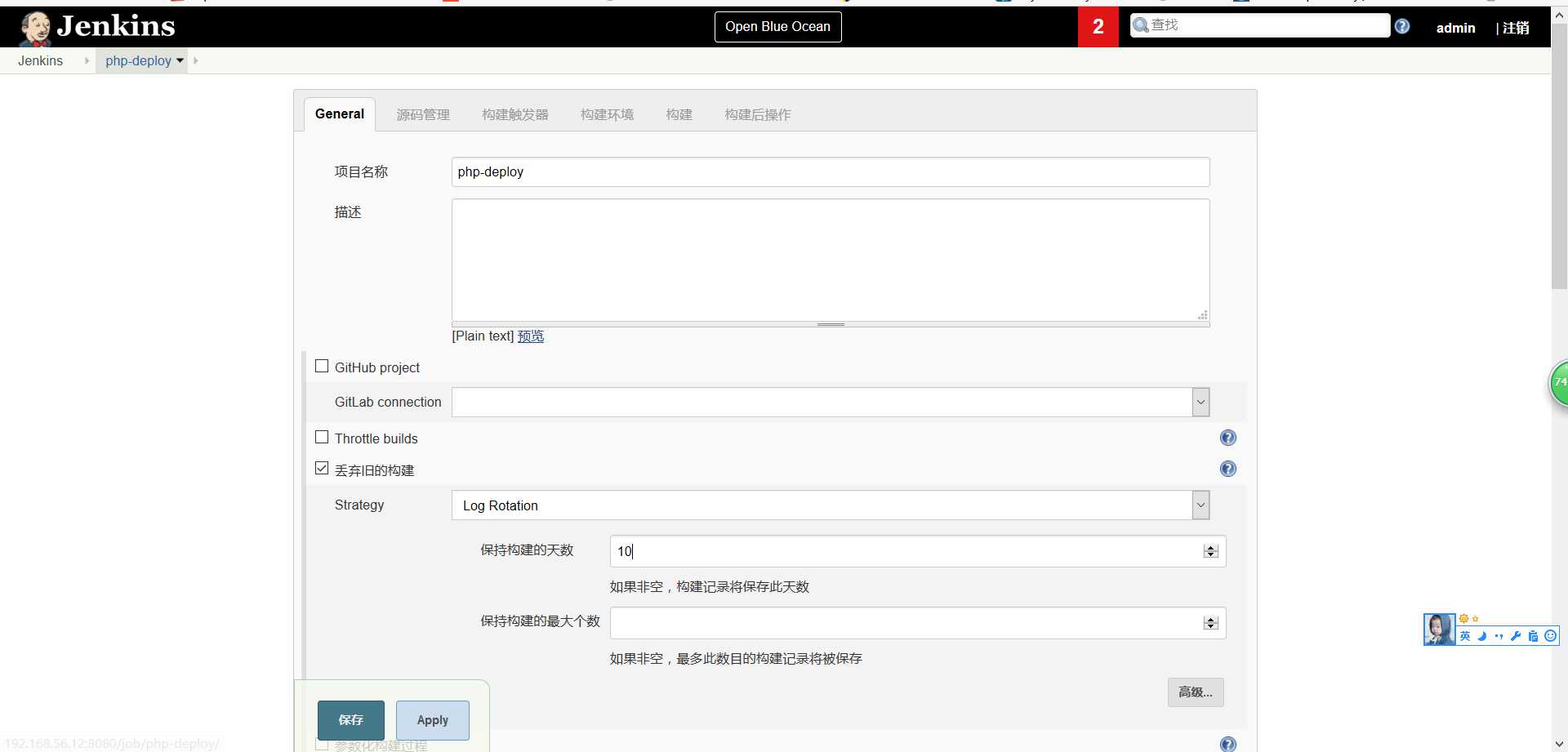Open the Strategy Log Rotation dropdown

click(831, 505)
